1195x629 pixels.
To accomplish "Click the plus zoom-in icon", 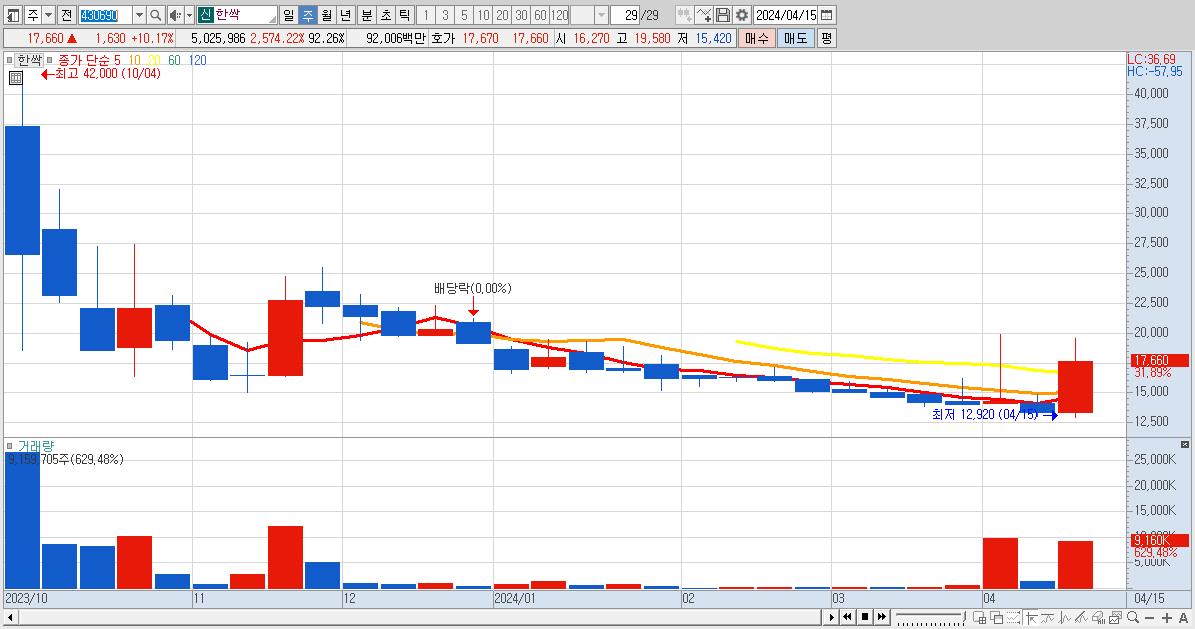I will [x=1167, y=618].
